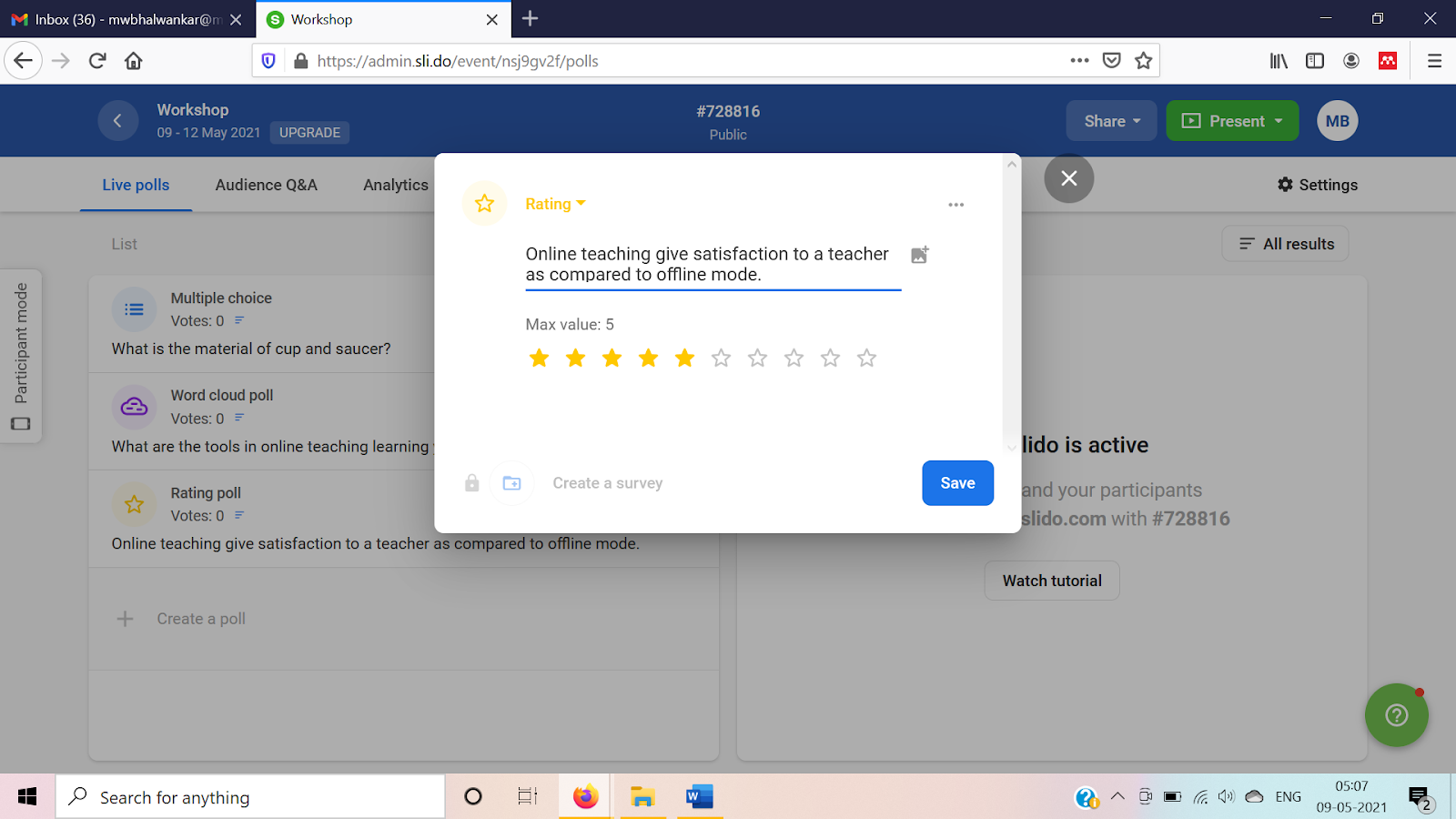The image size is (1456, 819).
Task: Toggle the lock icon in the poll dialog
Action: pyautogui.click(x=471, y=483)
